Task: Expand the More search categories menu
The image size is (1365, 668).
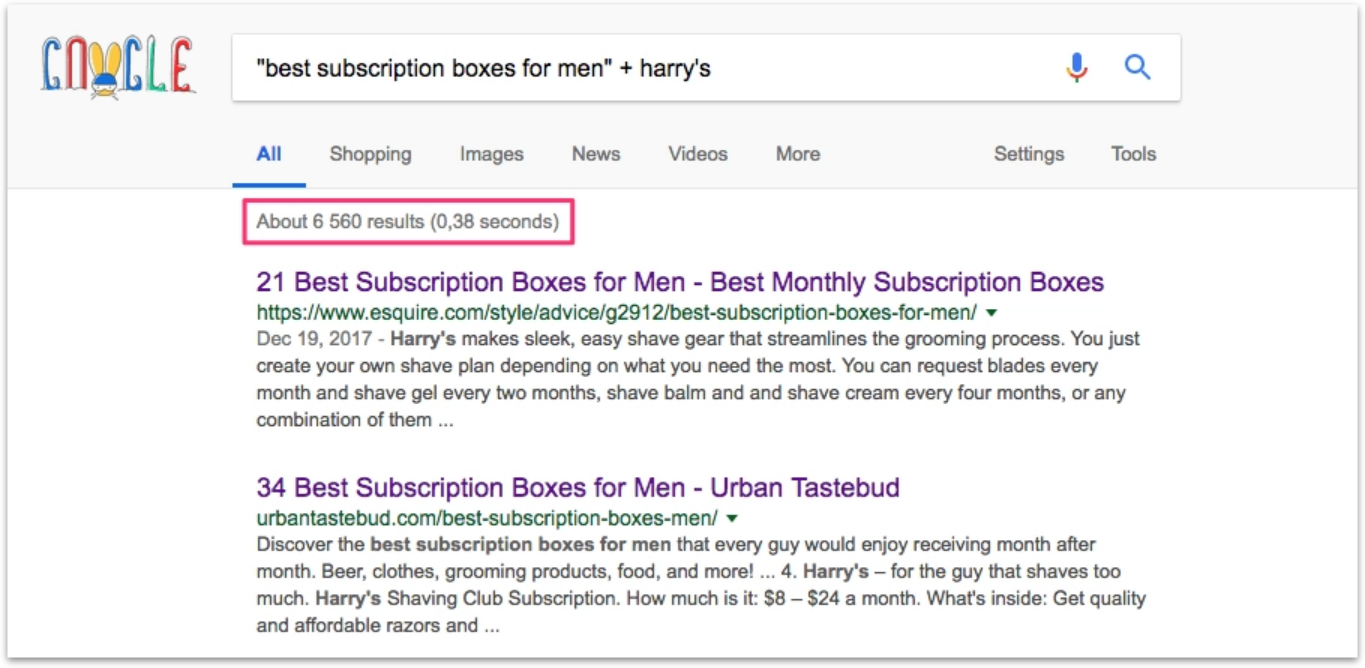Action: pos(797,154)
